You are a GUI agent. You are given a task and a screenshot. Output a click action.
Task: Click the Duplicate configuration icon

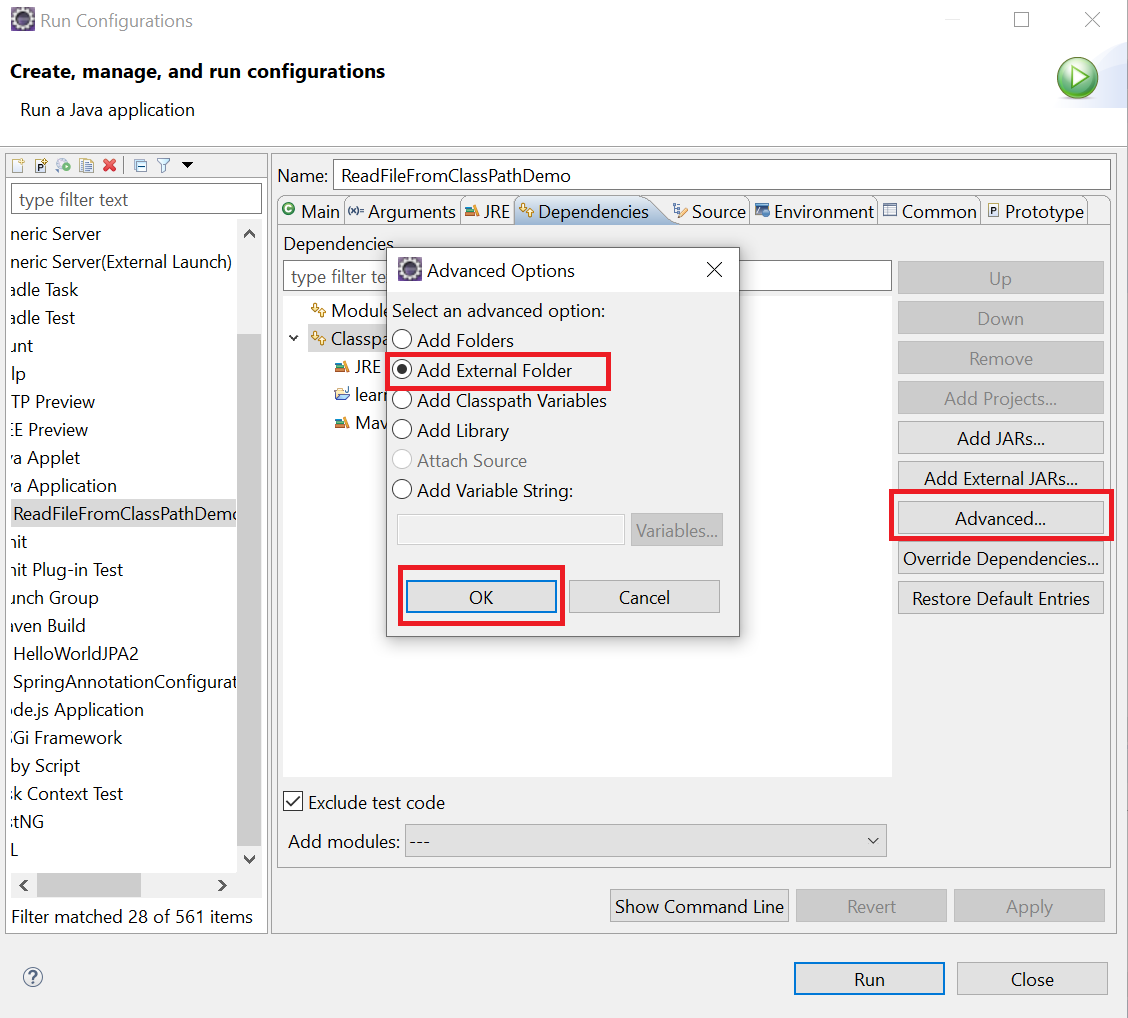tap(87, 166)
